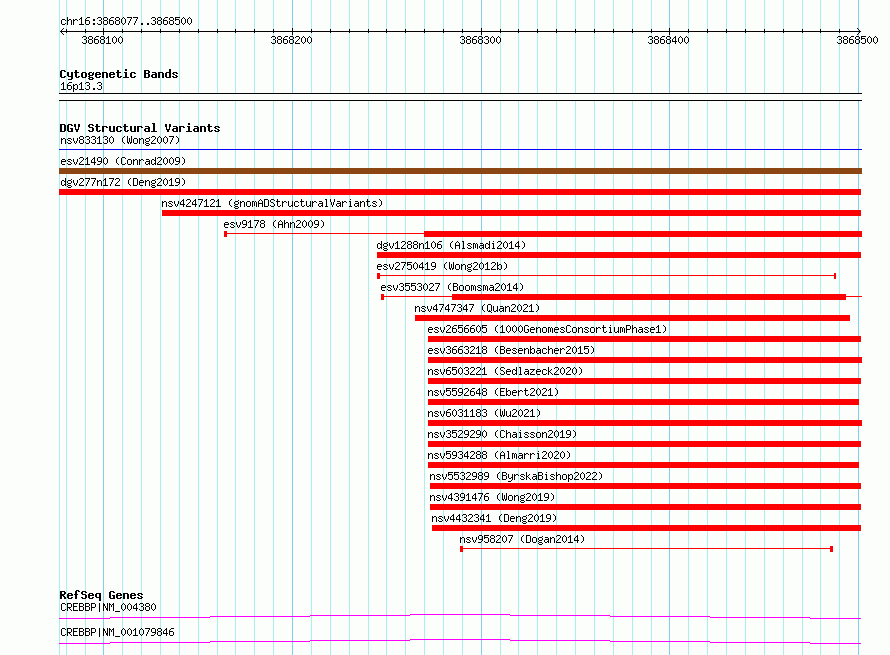Select the 16p13.3 band label
Screen dimensions: 890x655
(x=81, y=86)
